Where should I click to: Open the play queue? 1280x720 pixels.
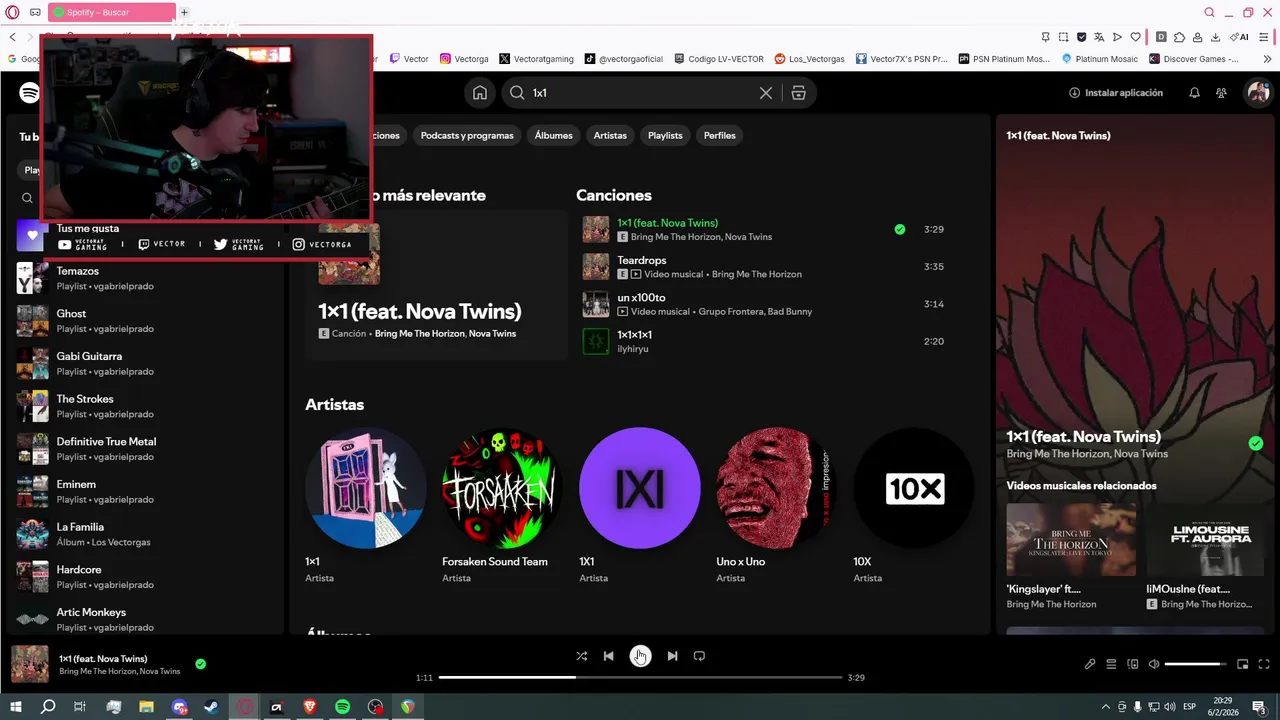1111,664
